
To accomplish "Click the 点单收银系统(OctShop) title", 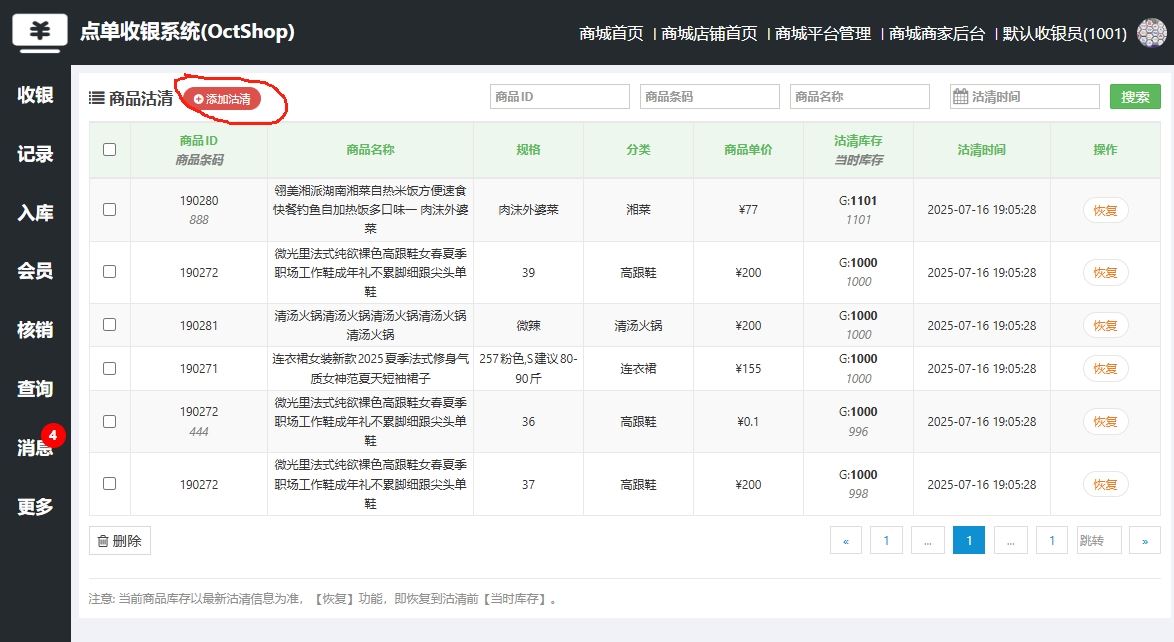I will (x=187, y=31).
